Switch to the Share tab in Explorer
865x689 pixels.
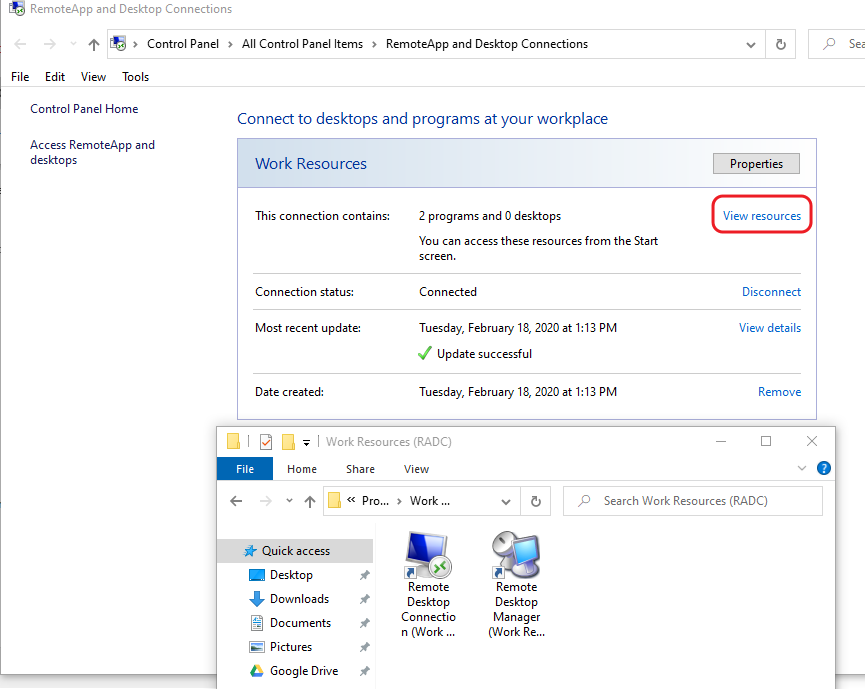(359, 468)
